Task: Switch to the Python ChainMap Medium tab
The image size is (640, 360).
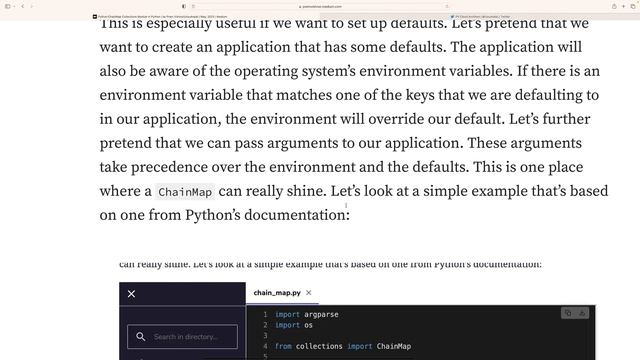Action: click(159, 17)
